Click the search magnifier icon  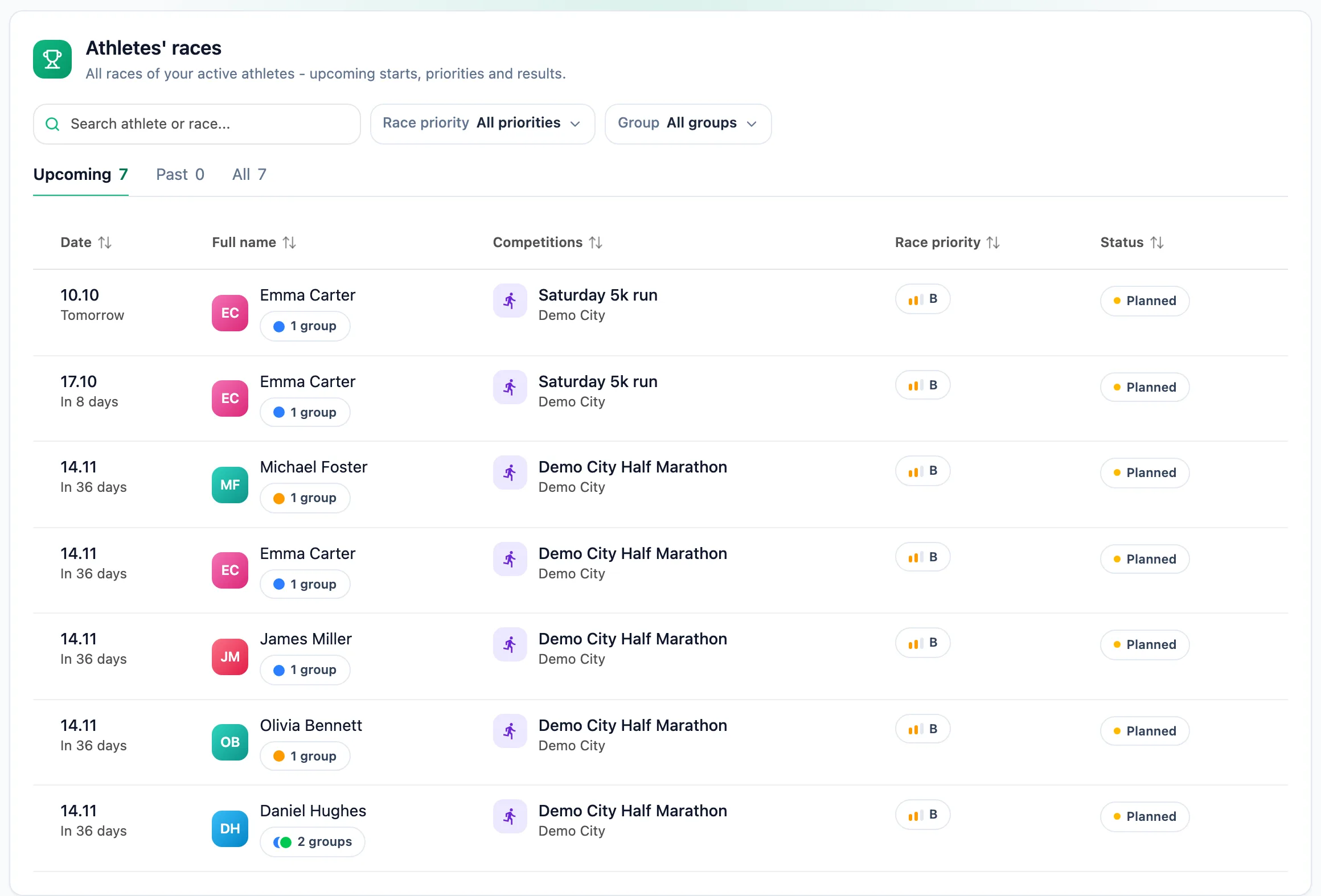coord(52,124)
